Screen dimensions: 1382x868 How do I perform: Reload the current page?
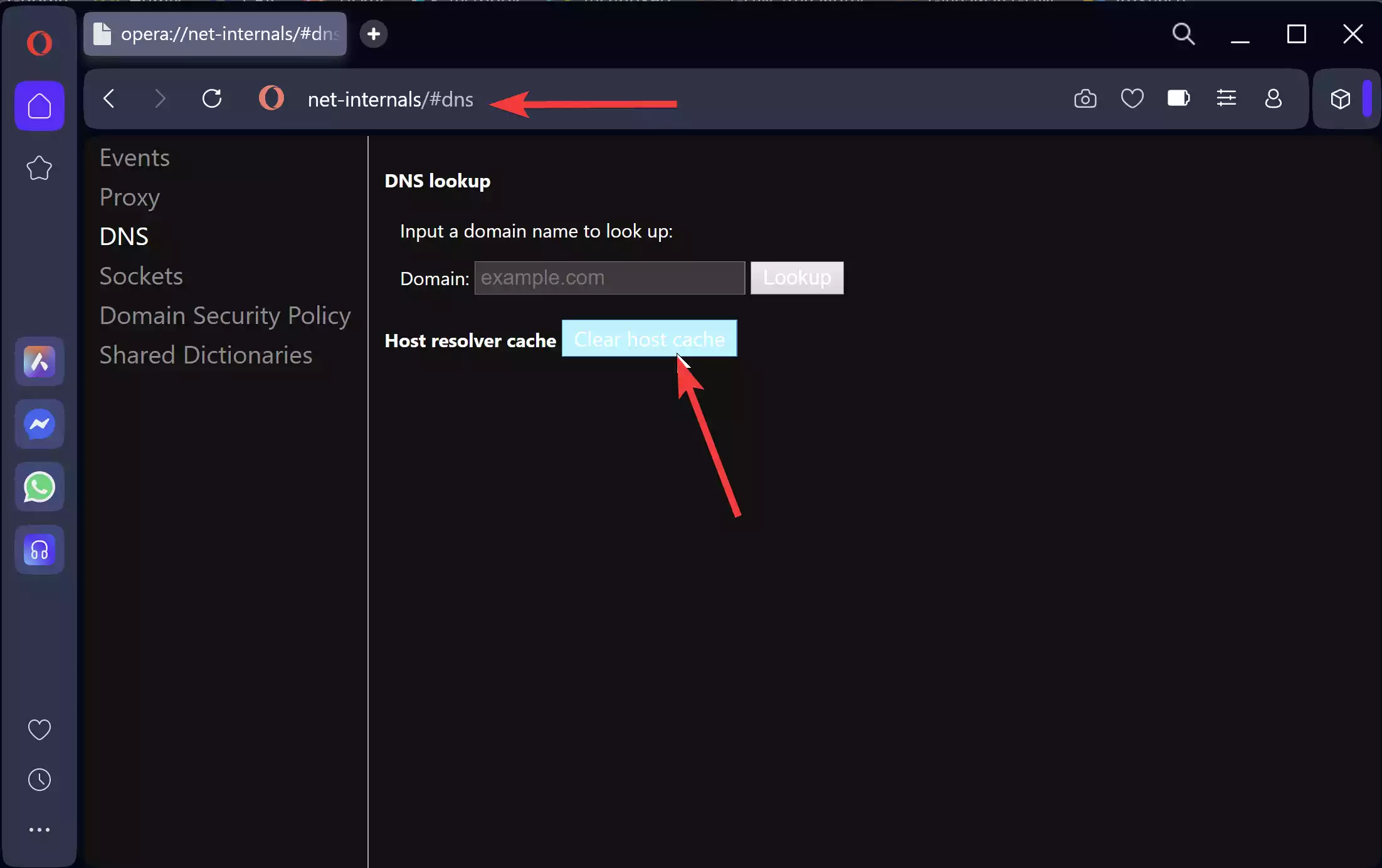pyautogui.click(x=212, y=98)
